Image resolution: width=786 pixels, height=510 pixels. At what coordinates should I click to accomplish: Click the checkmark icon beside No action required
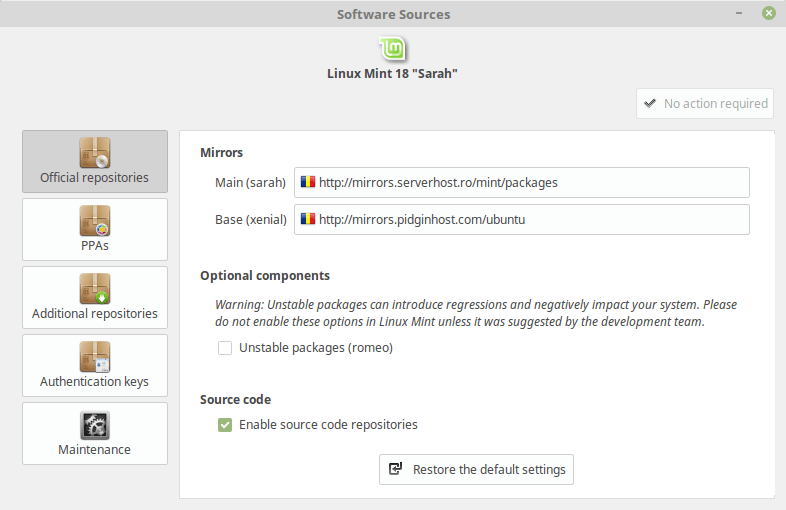tap(650, 103)
